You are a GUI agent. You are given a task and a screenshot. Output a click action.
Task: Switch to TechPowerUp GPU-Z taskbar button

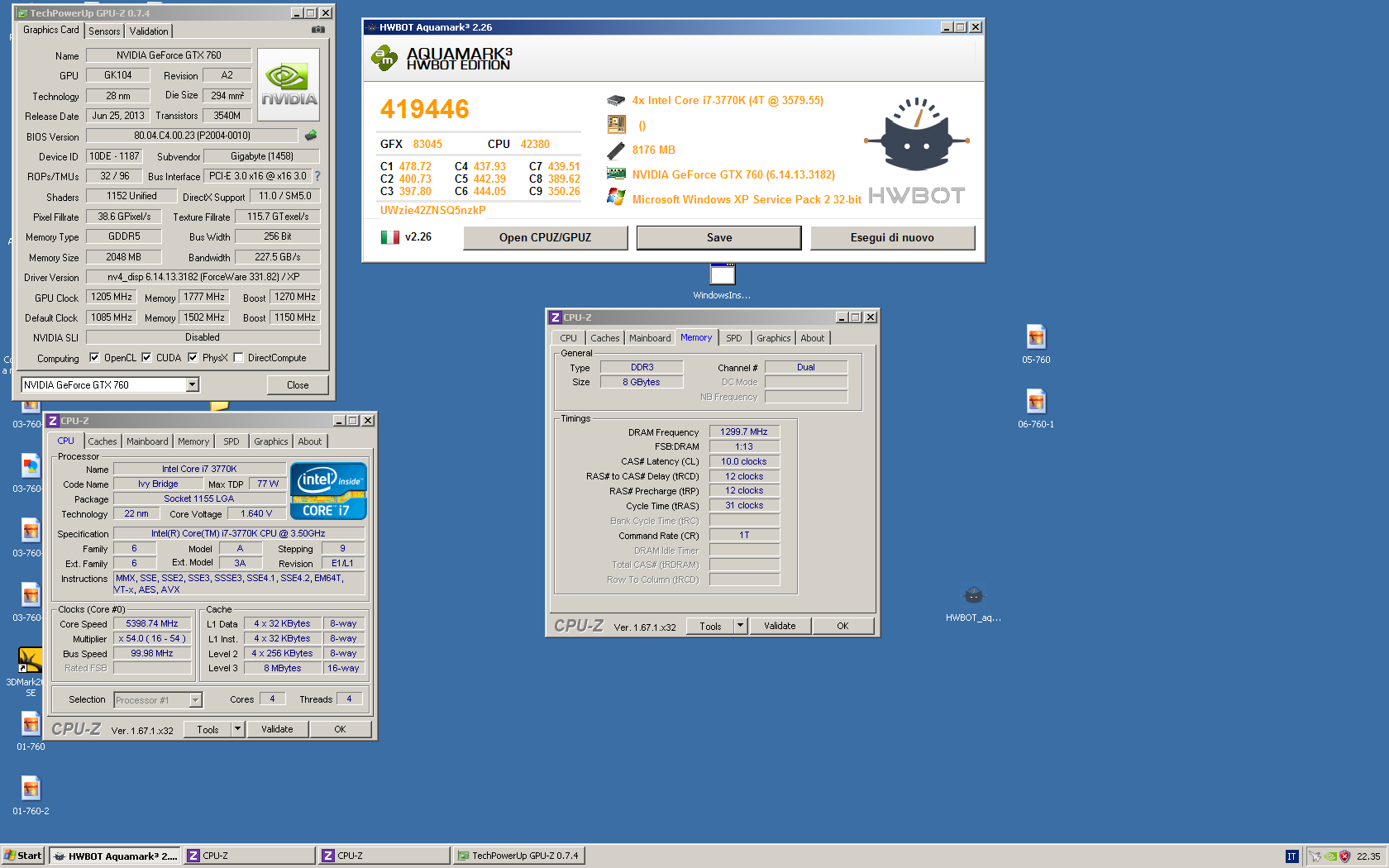pos(518,856)
